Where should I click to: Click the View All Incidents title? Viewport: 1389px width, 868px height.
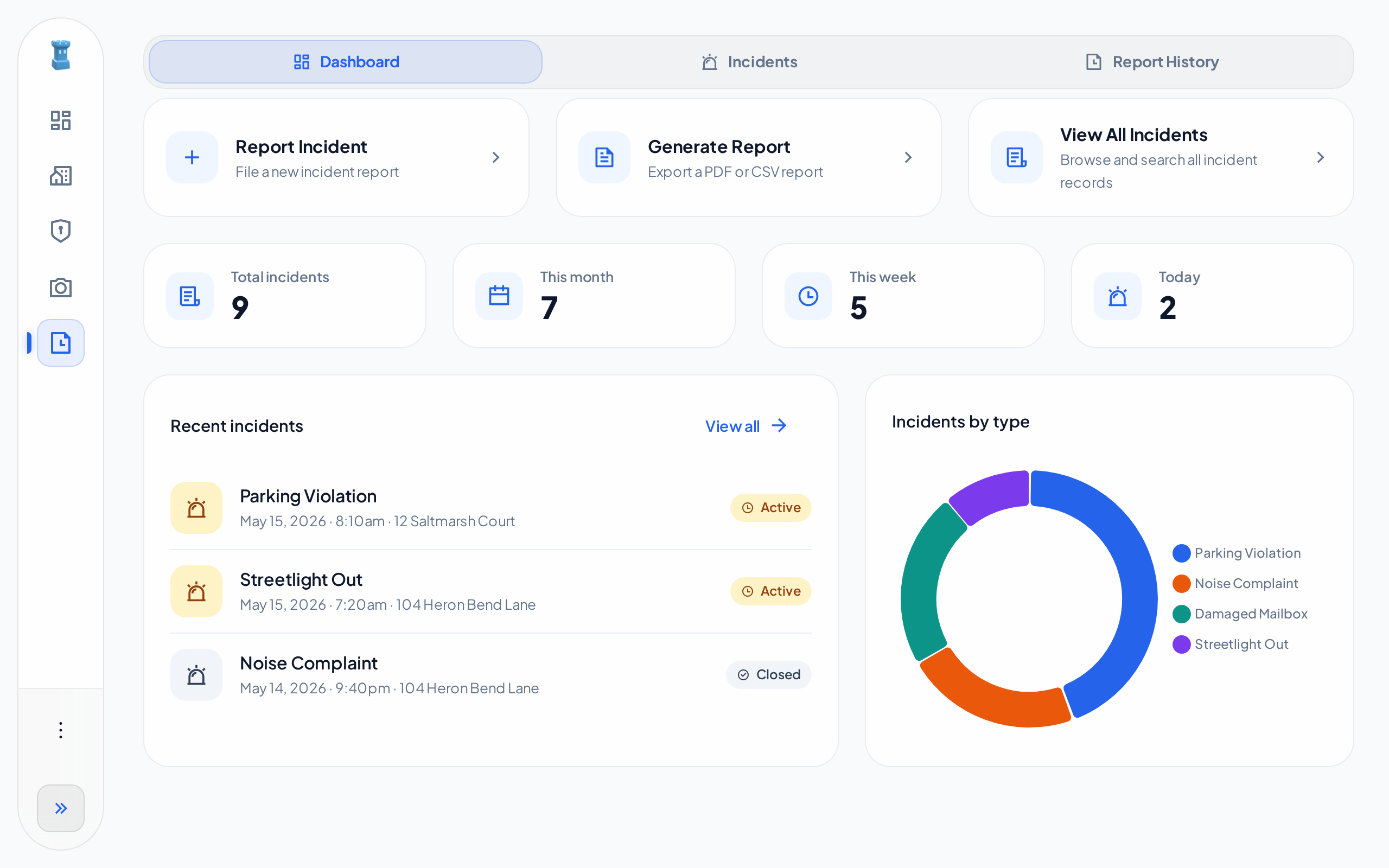click(x=1133, y=135)
